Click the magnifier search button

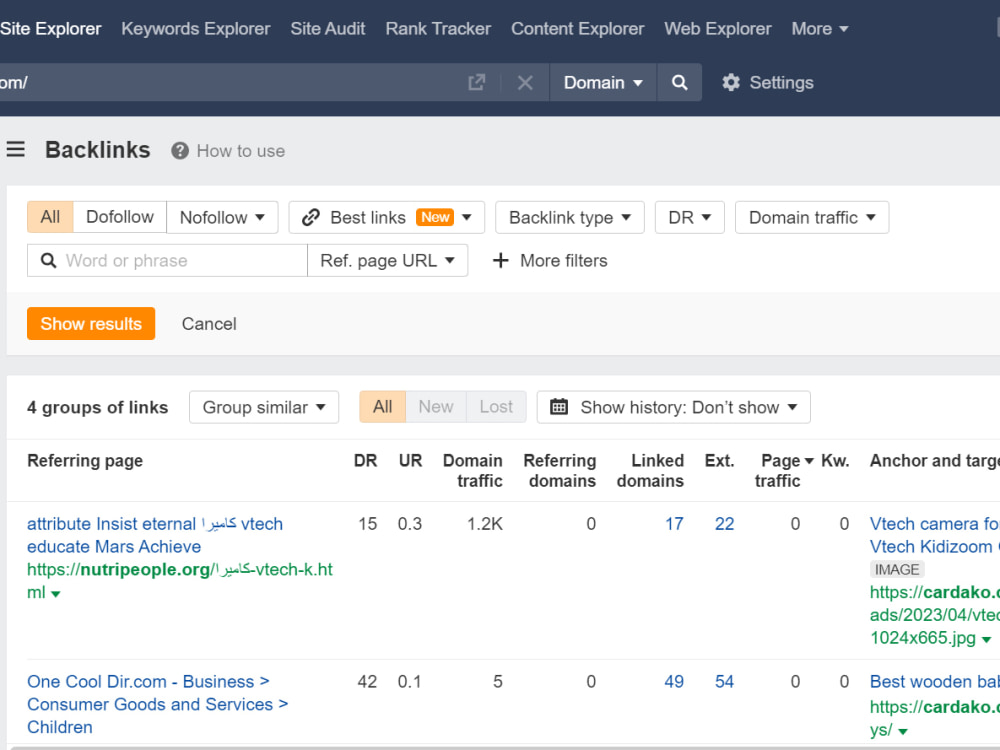680,82
